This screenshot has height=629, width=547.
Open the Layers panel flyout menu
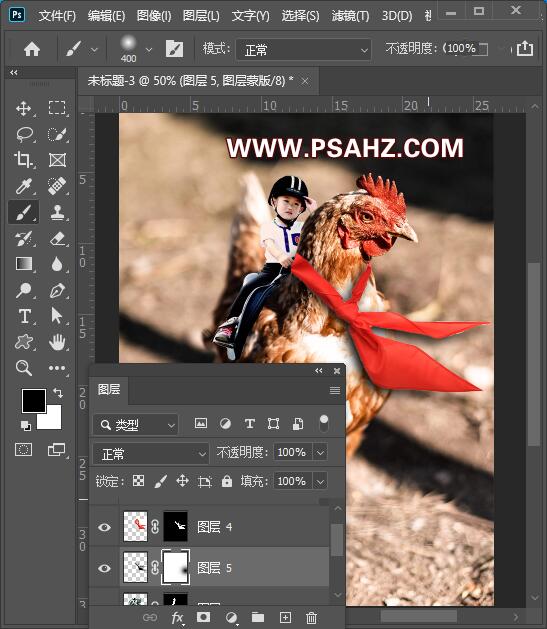tap(335, 390)
